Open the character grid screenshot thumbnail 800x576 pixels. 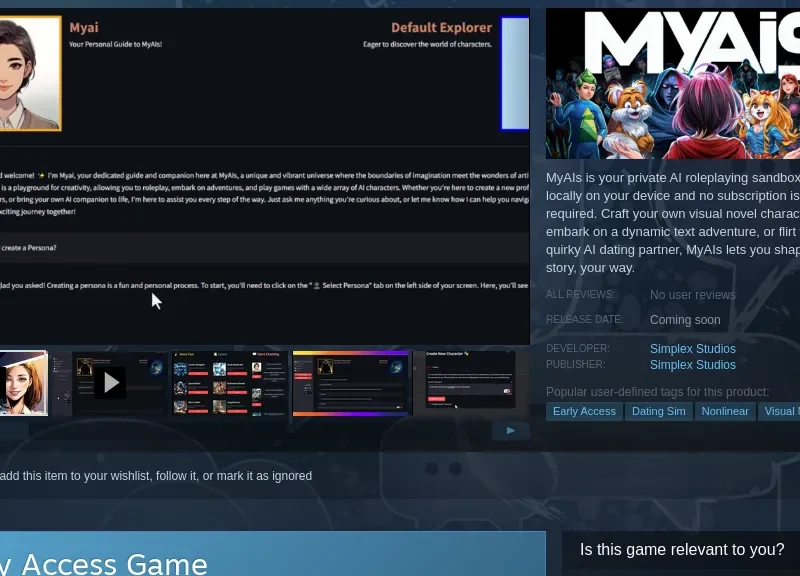pyautogui.click(x=230, y=382)
